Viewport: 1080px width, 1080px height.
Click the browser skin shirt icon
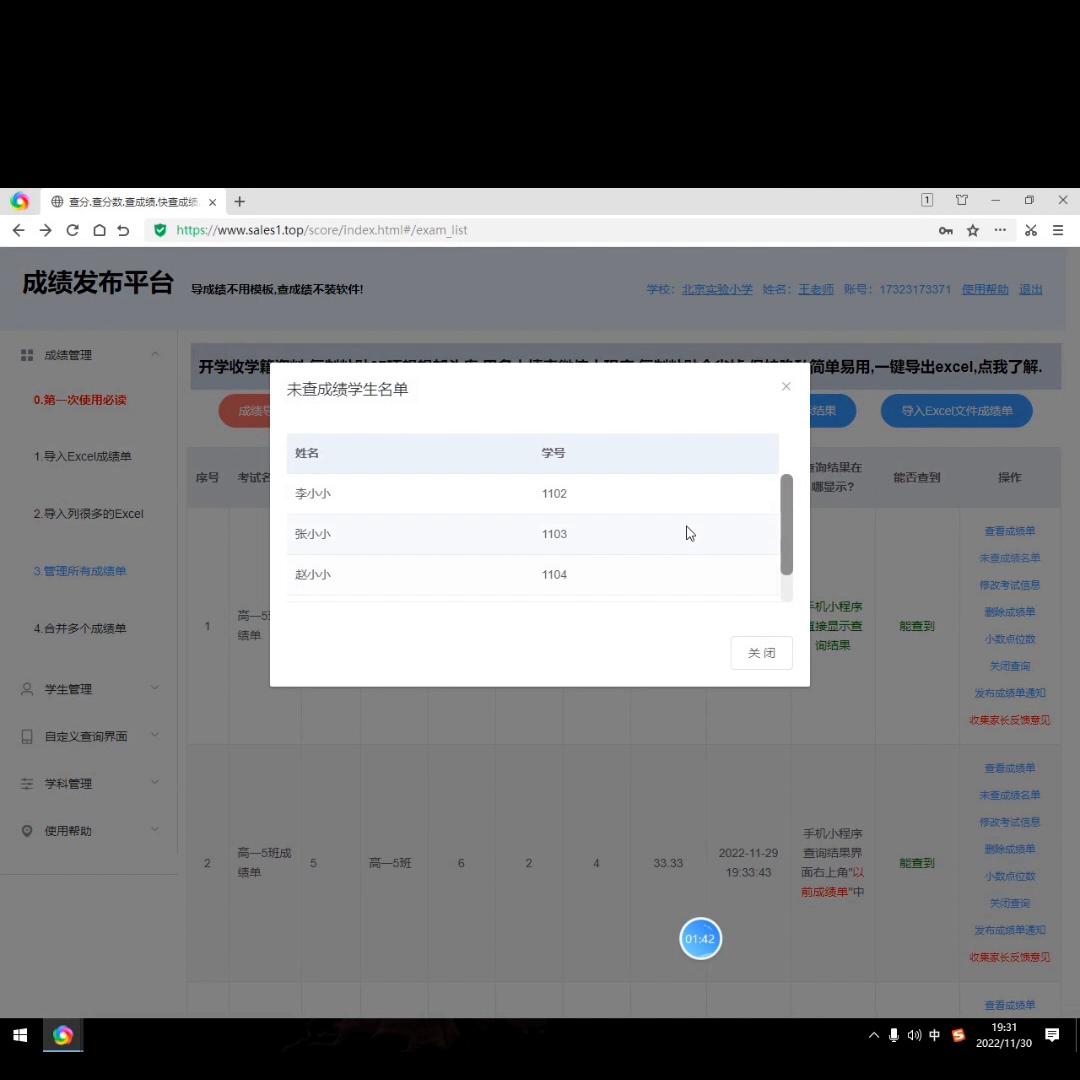coord(962,200)
